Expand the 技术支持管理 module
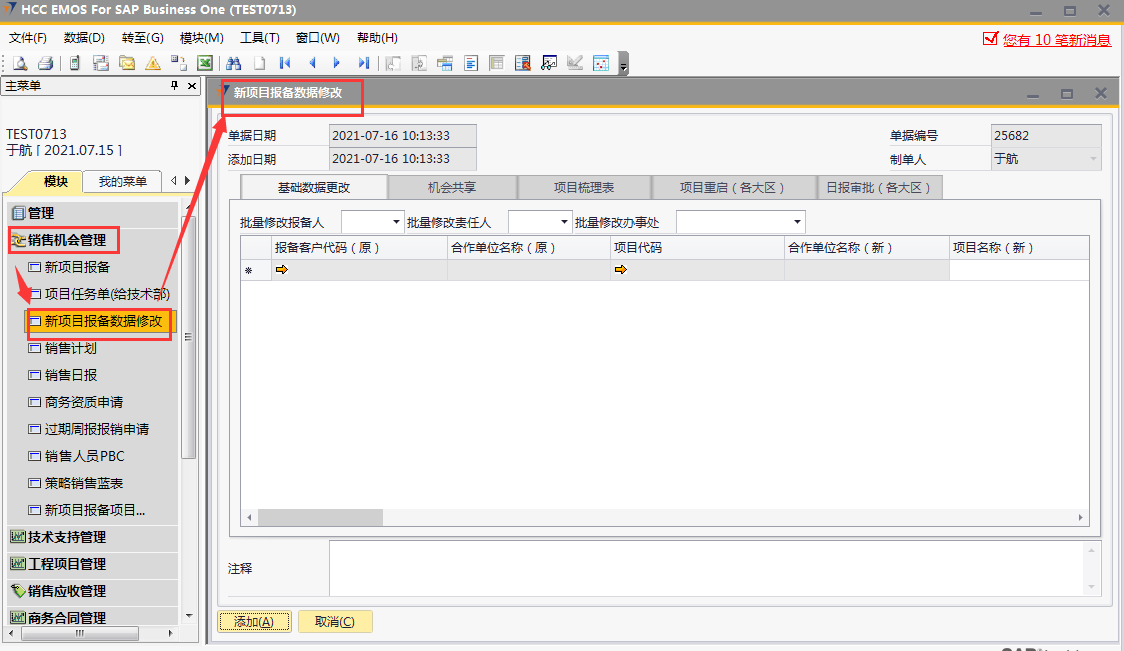This screenshot has height=651, width=1124. [x=67, y=537]
